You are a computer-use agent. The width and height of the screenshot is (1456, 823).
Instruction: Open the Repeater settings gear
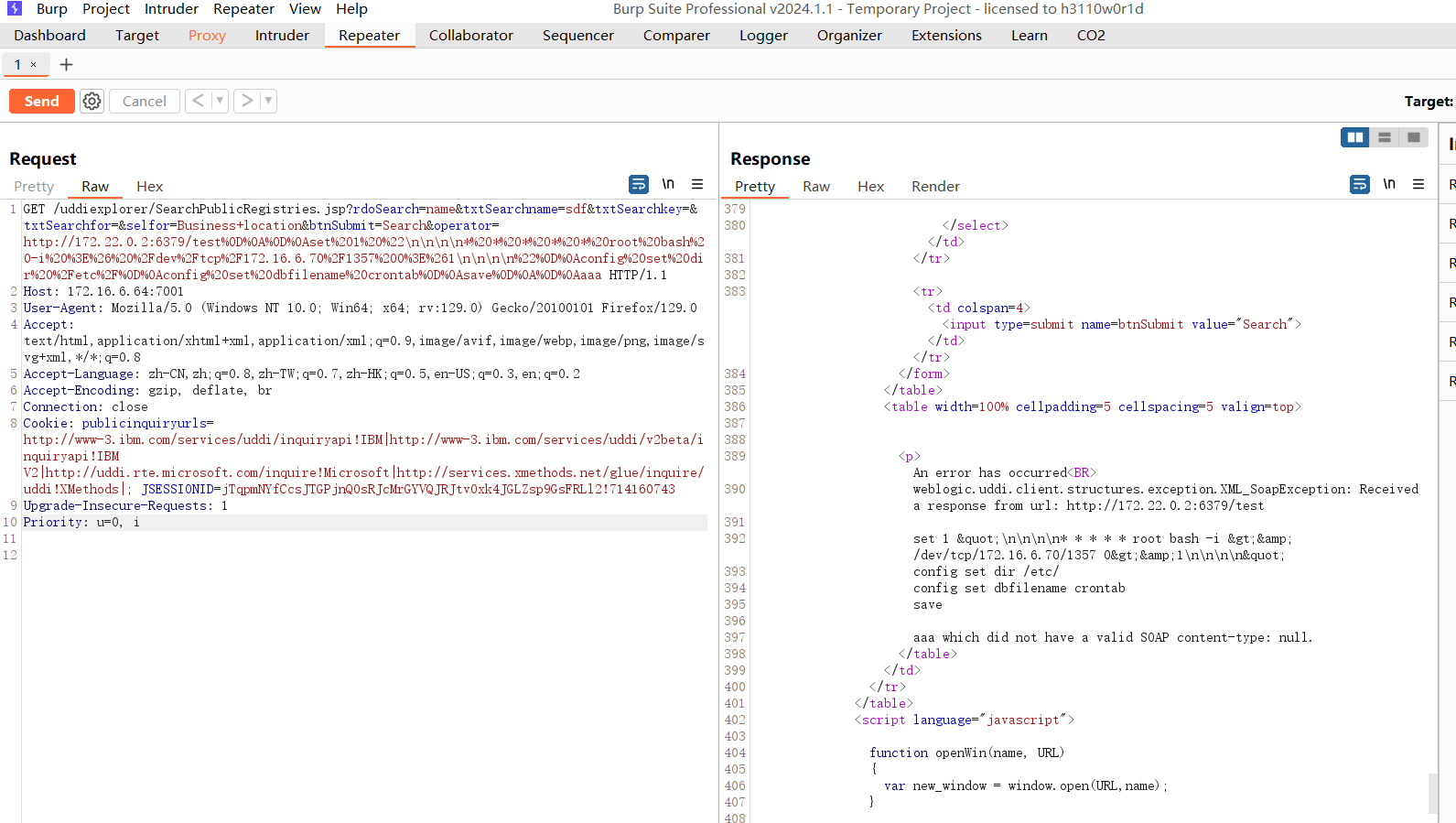tap(92, 101)
